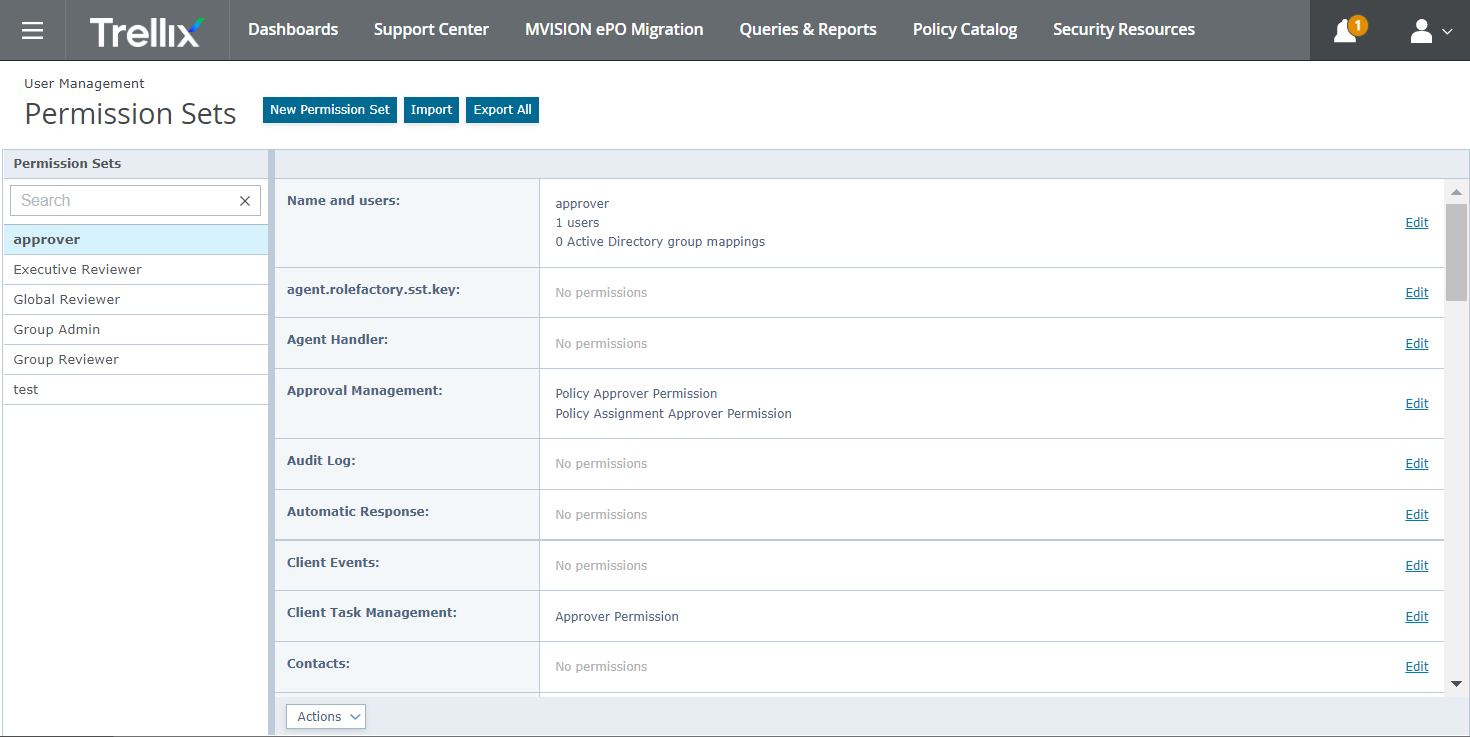Open the user account menu
The image size is (1470, 737).
pyautogui.click(x=1430, y=31)
